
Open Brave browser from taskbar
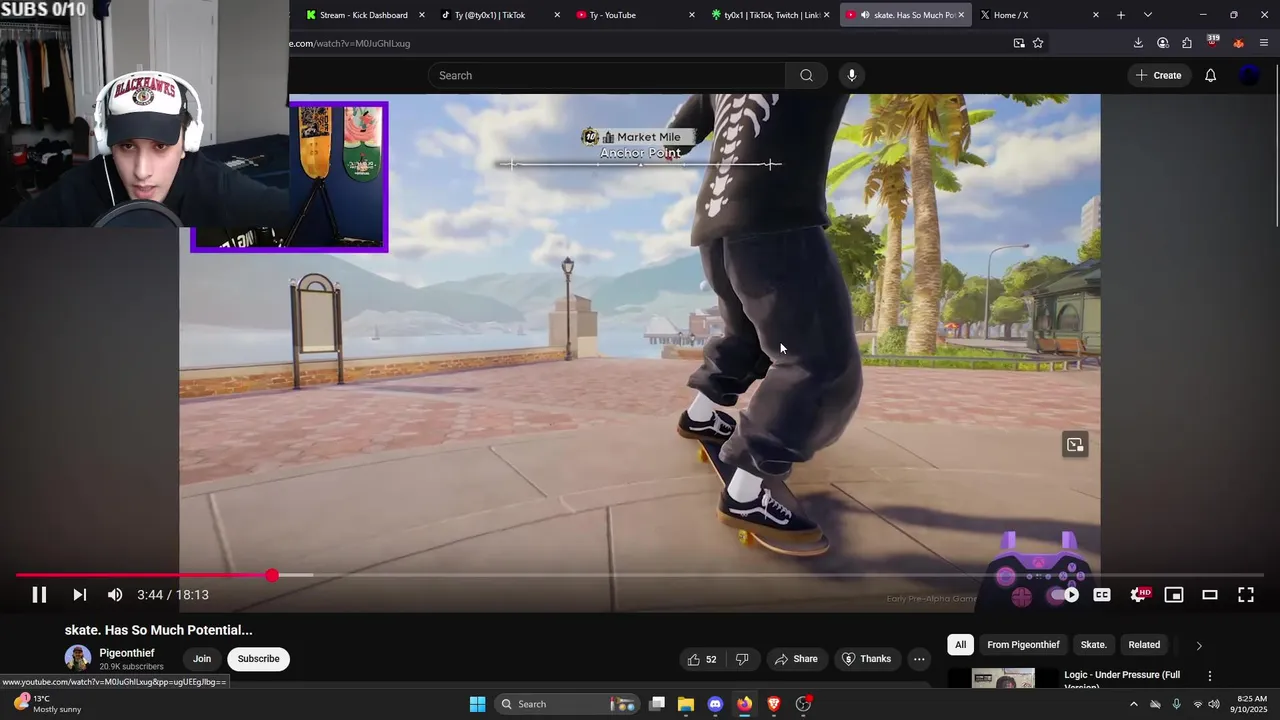pos(774,704)
